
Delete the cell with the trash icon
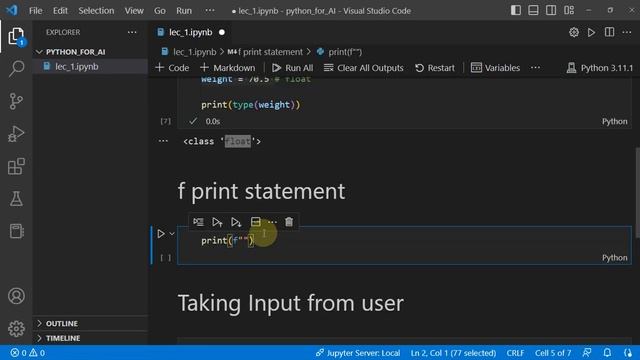(289, 222)
